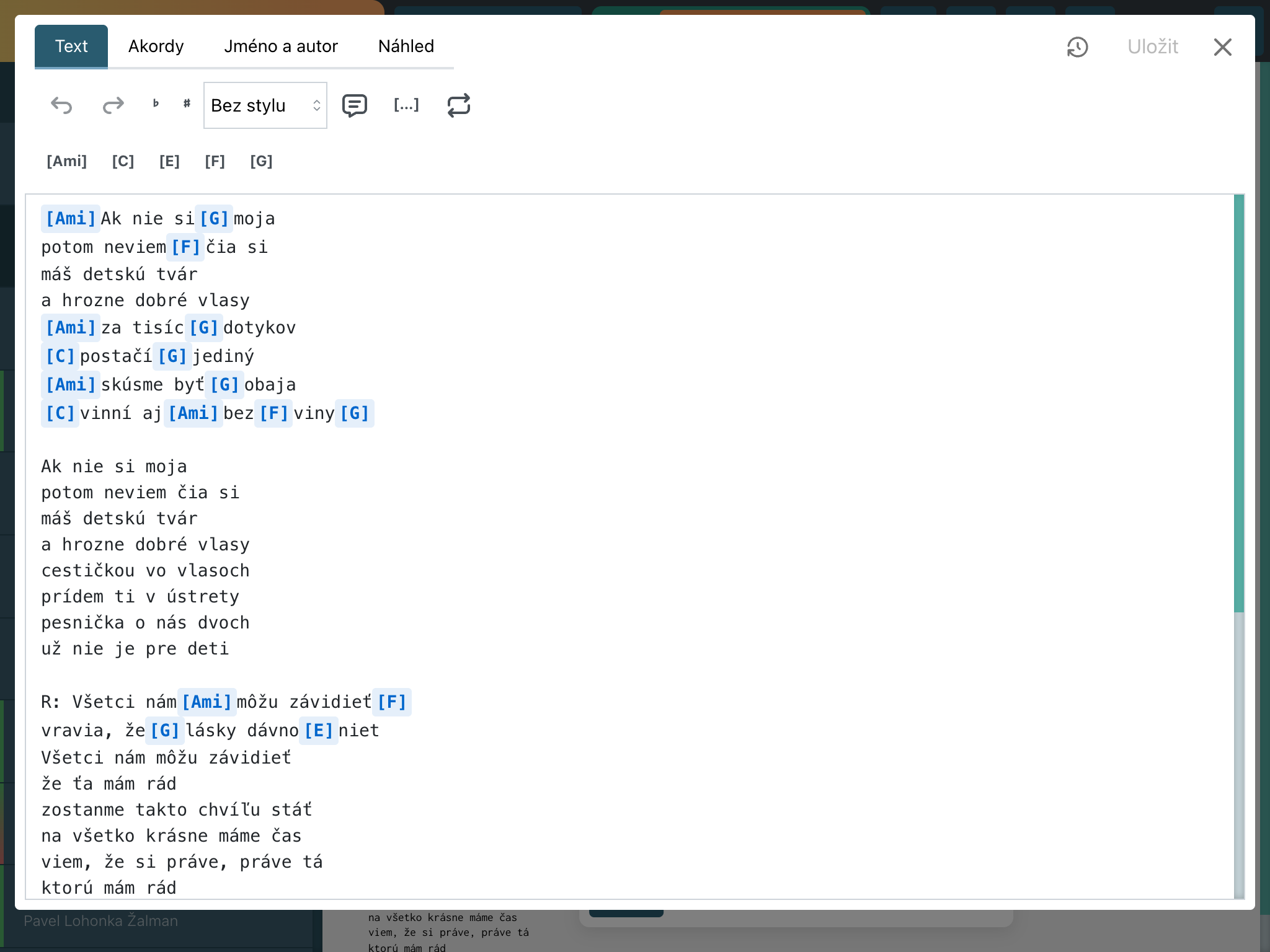
Task: Click [Ami] chord before 'za tisíc'
Action: (71, 327)
